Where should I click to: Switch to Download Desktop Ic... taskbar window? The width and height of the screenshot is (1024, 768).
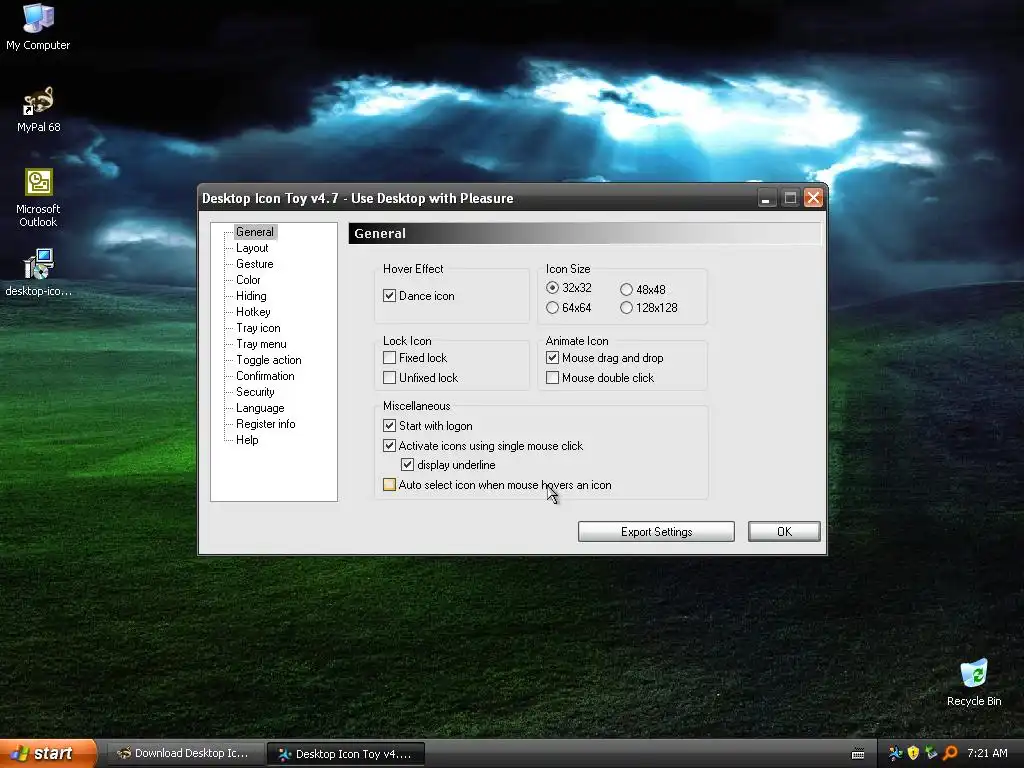pyautogui.click(x=184, y=753)
